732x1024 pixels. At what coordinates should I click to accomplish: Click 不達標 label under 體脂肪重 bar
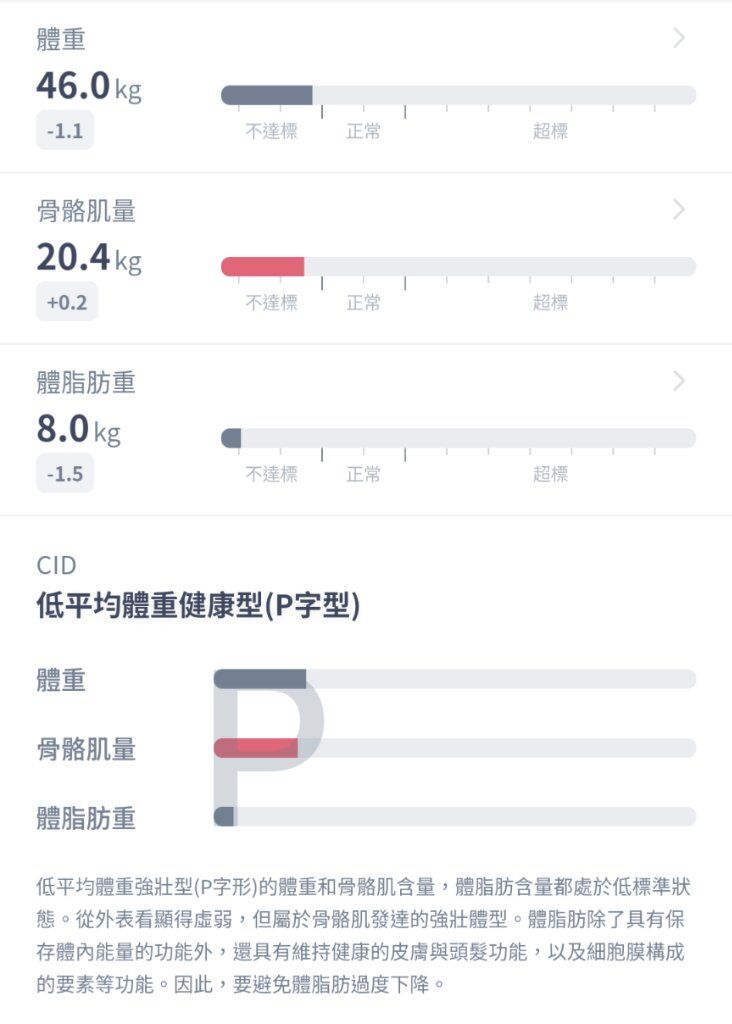point(272,473)
